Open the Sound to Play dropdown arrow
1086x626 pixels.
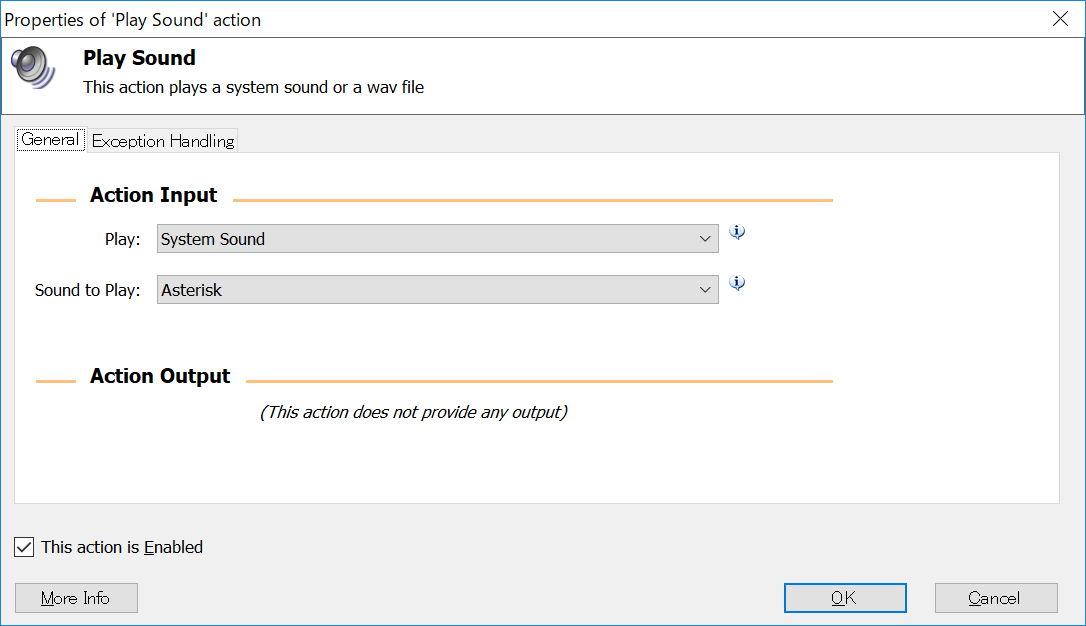[x=706, y=290]
